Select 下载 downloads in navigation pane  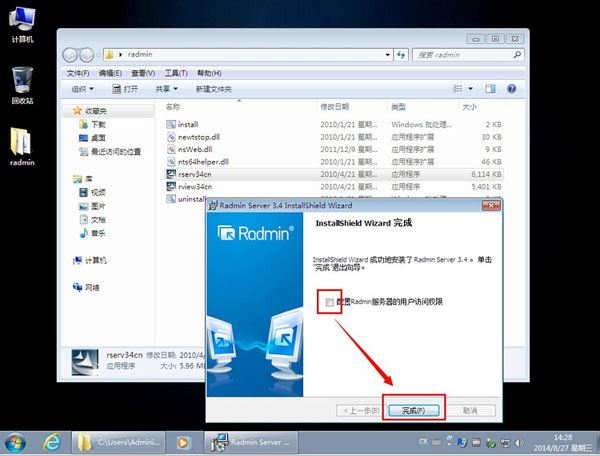[92, 124]
